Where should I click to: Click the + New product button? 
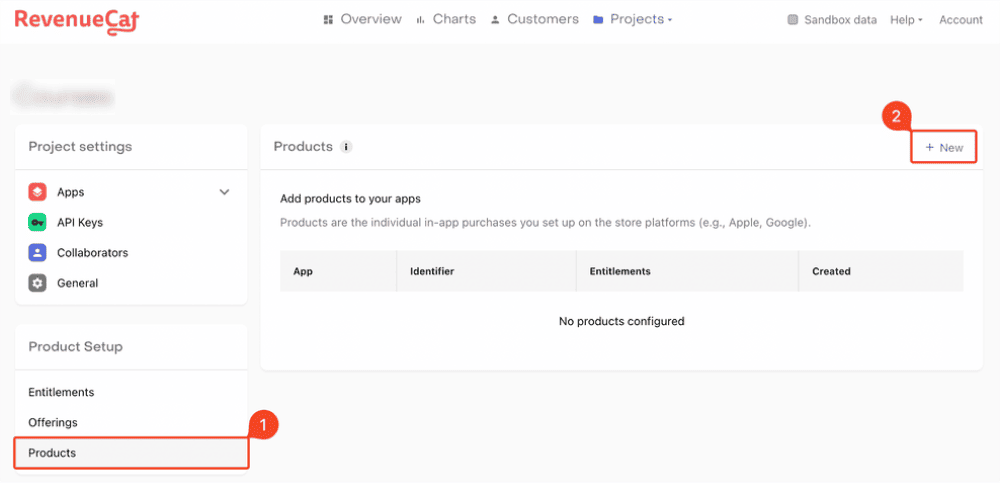pyautogui.click(x=944, y=147)
